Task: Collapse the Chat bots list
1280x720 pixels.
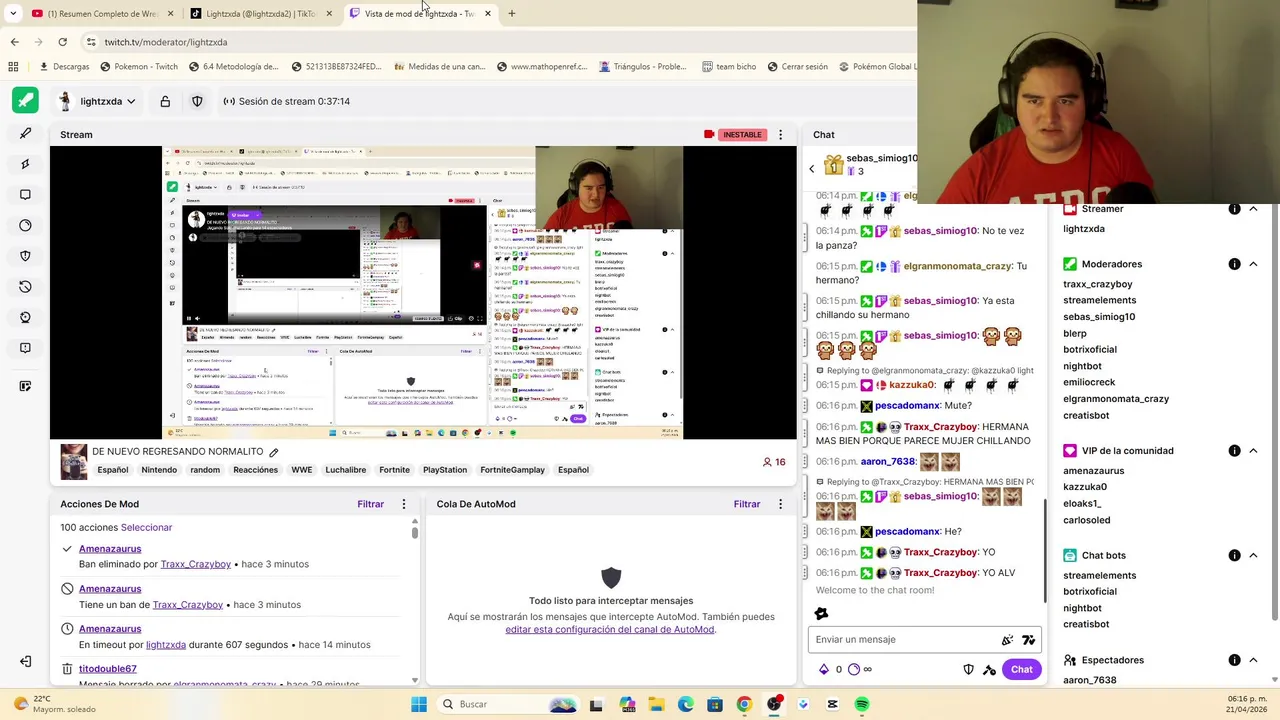Action: 1253,555
